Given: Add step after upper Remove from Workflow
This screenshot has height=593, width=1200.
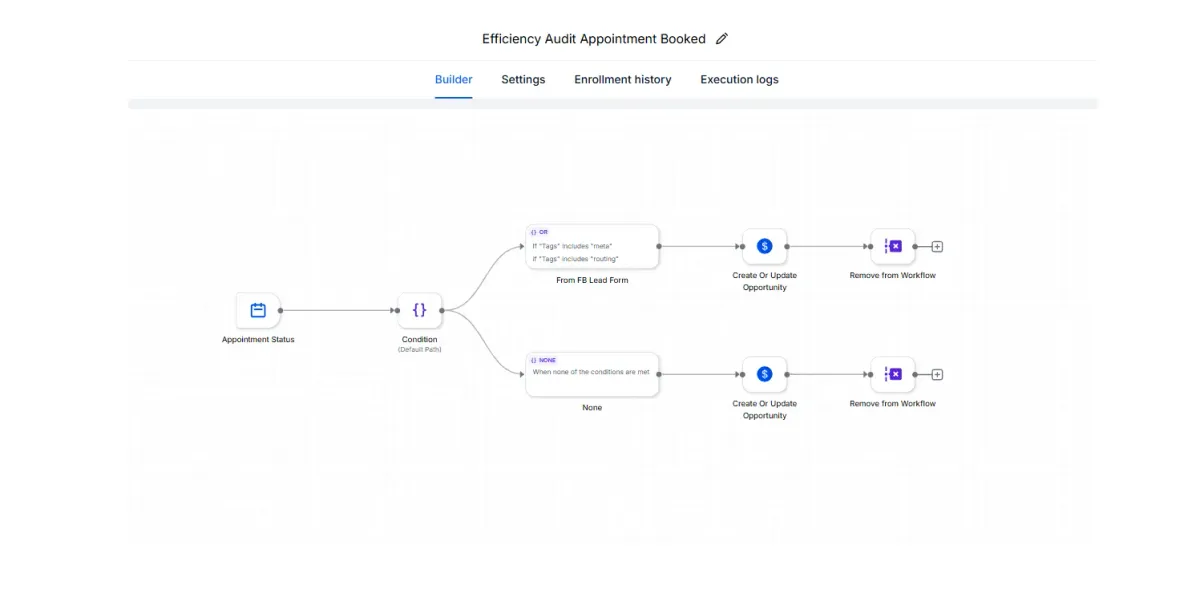Looking at the screenshot, I should [937, 246].
